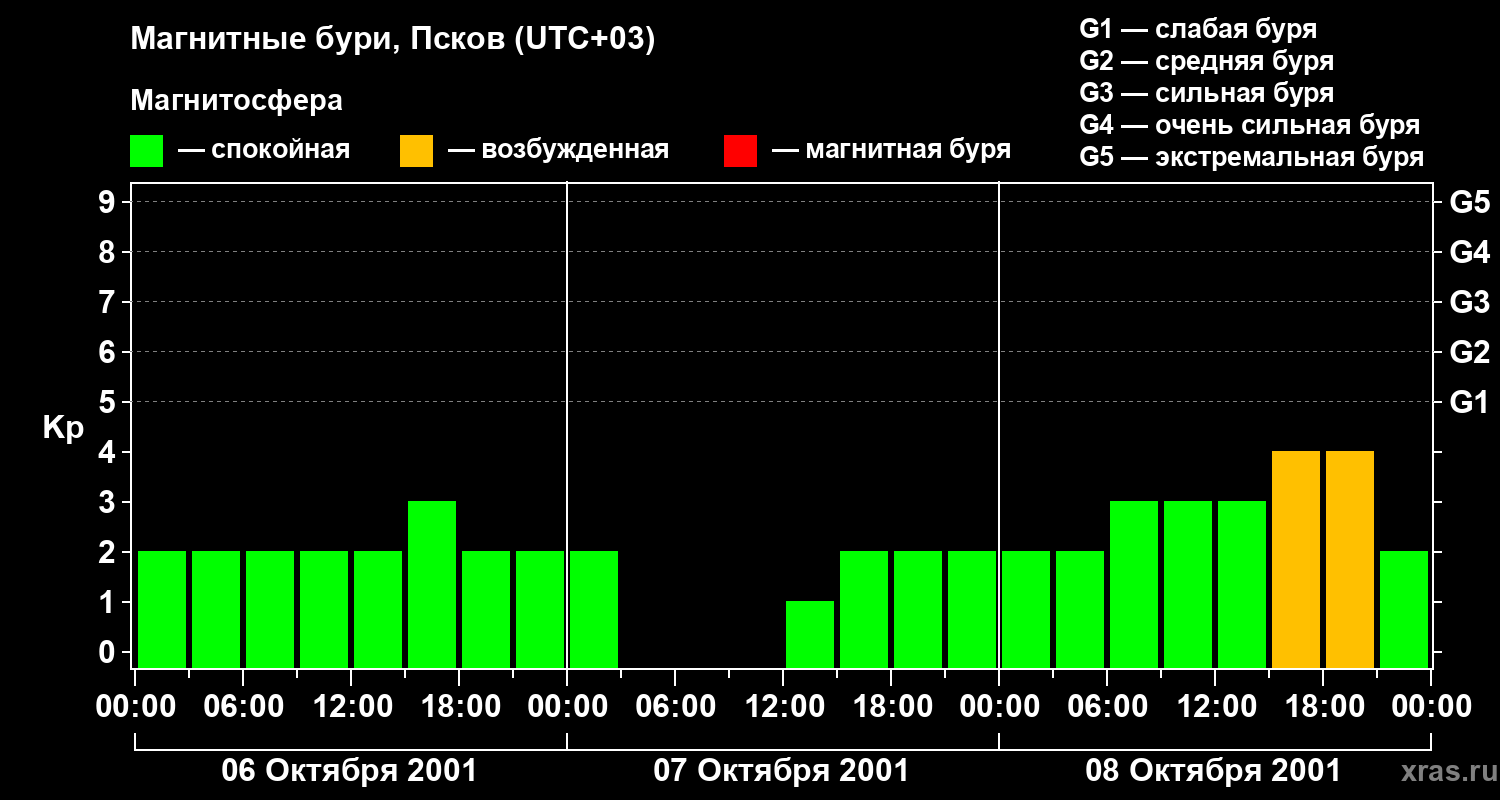Click the G5 right axis label
This screenshot has height=800, width=1500.
(1469, 202)
